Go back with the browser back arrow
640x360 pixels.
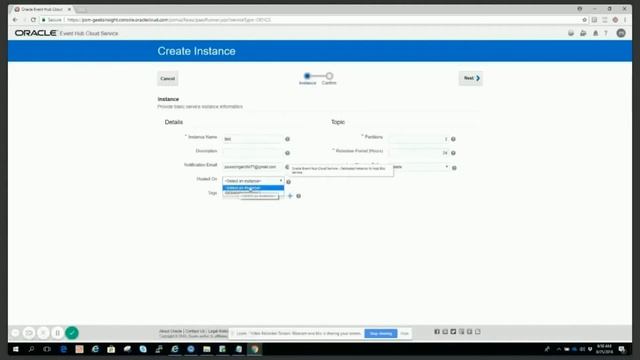[15, 20]
